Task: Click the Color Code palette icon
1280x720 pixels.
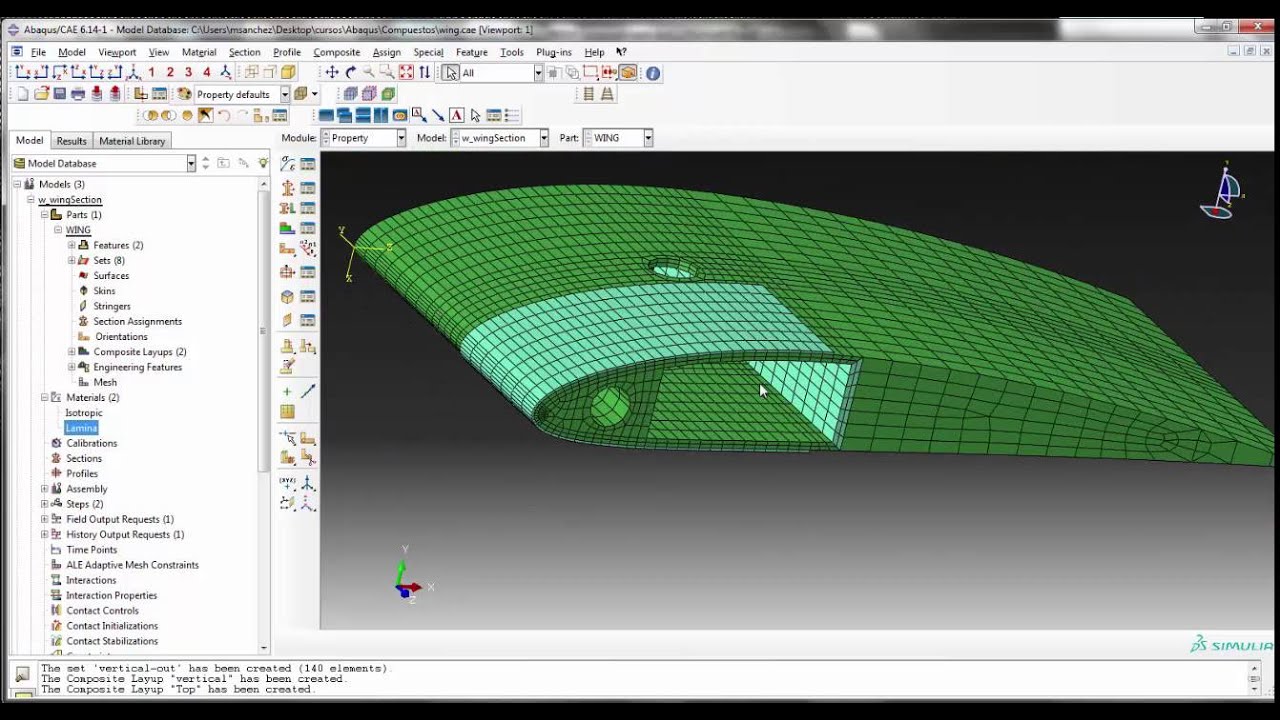Action: click(183, 94)
